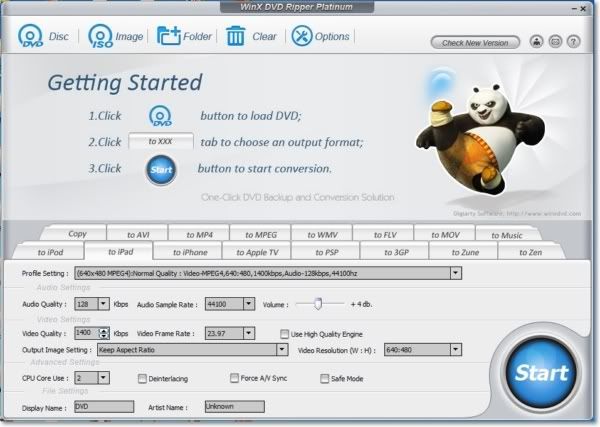Click the Video Quality value field
This screenshot has height=427, width=600.
(x=87, y=333)
